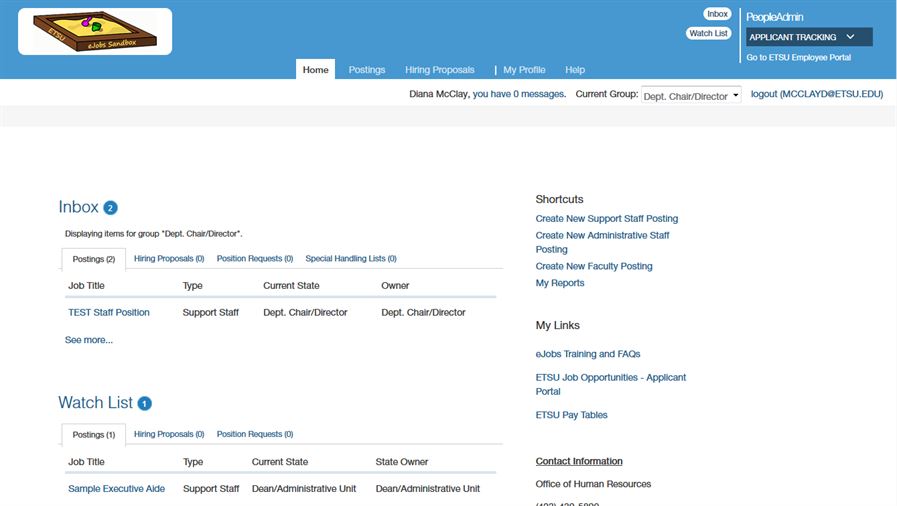The height and width of the screenshot is (506, 897).
Task: Click the Watch List count badge
Action: click(x=144, y=404)
